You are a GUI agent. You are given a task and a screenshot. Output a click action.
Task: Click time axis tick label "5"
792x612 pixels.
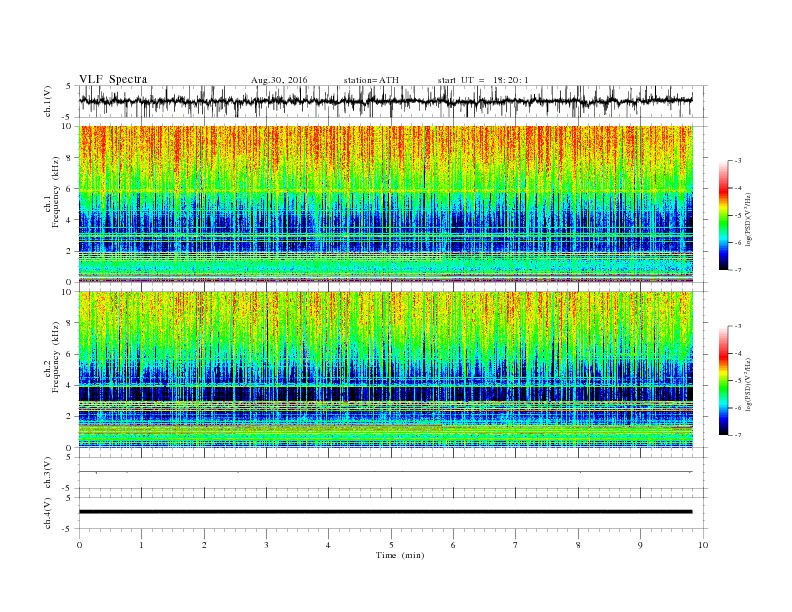[391, 545]
